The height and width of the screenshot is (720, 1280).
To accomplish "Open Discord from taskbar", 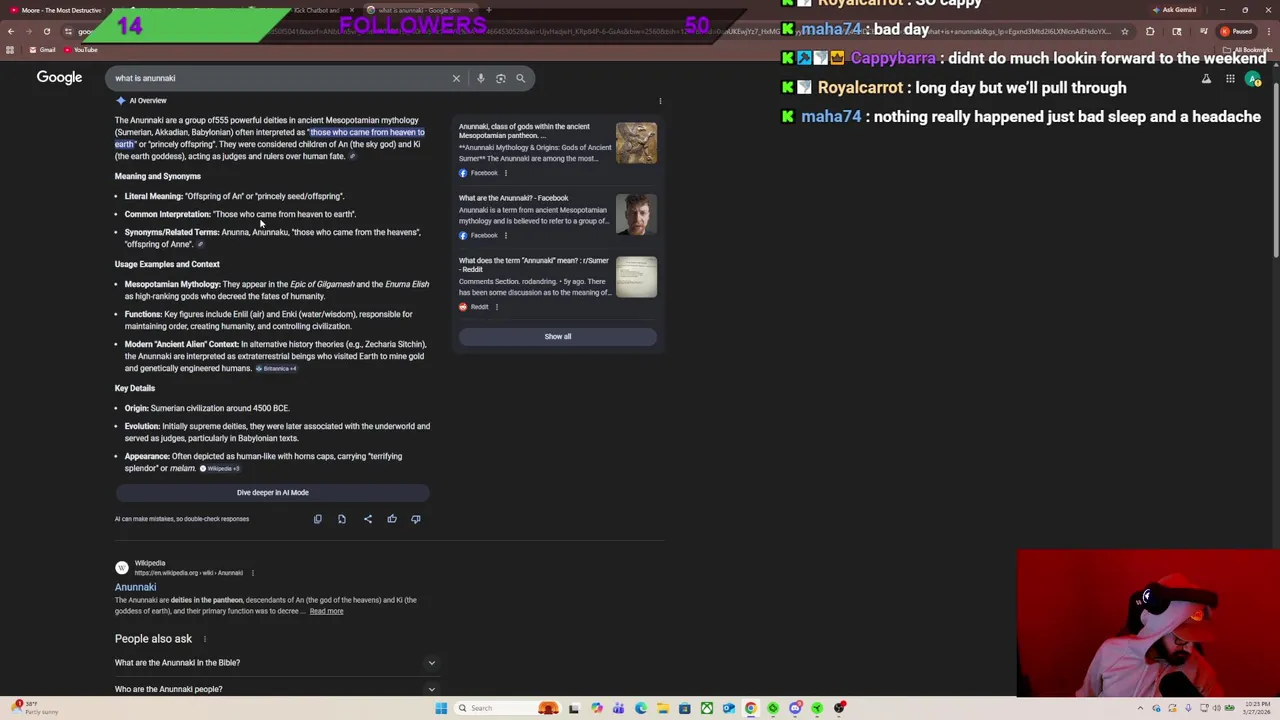I will [794, 708].
